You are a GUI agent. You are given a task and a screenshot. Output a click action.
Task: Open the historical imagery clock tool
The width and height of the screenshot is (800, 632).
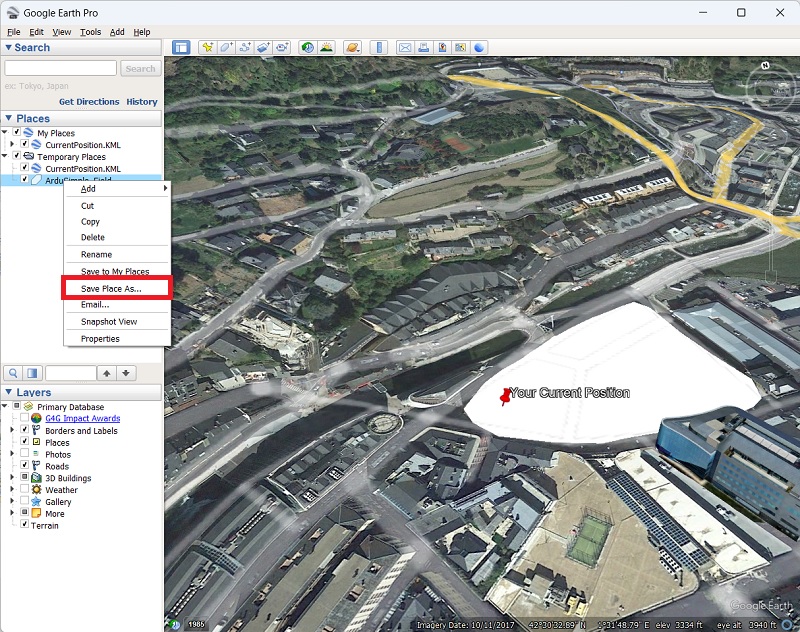[x=307, y=47]
